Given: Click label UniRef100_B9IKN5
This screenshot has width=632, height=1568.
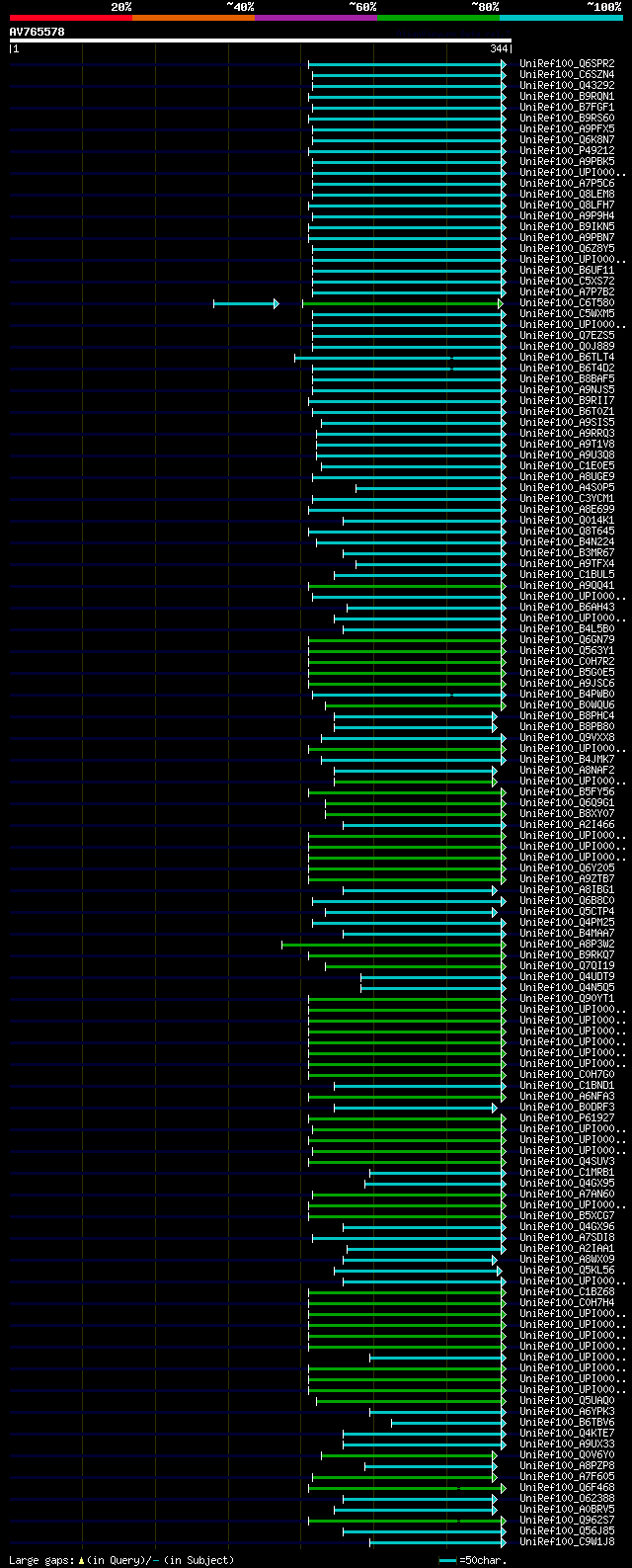Looking at the screenshot, I should (x=567, y=226).
